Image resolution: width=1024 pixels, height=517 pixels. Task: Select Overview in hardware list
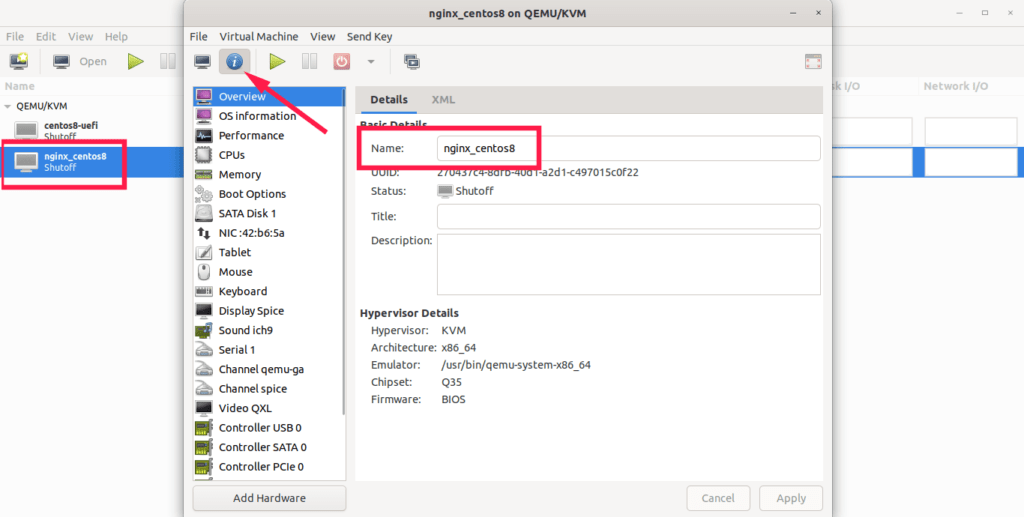coord(269,97)
